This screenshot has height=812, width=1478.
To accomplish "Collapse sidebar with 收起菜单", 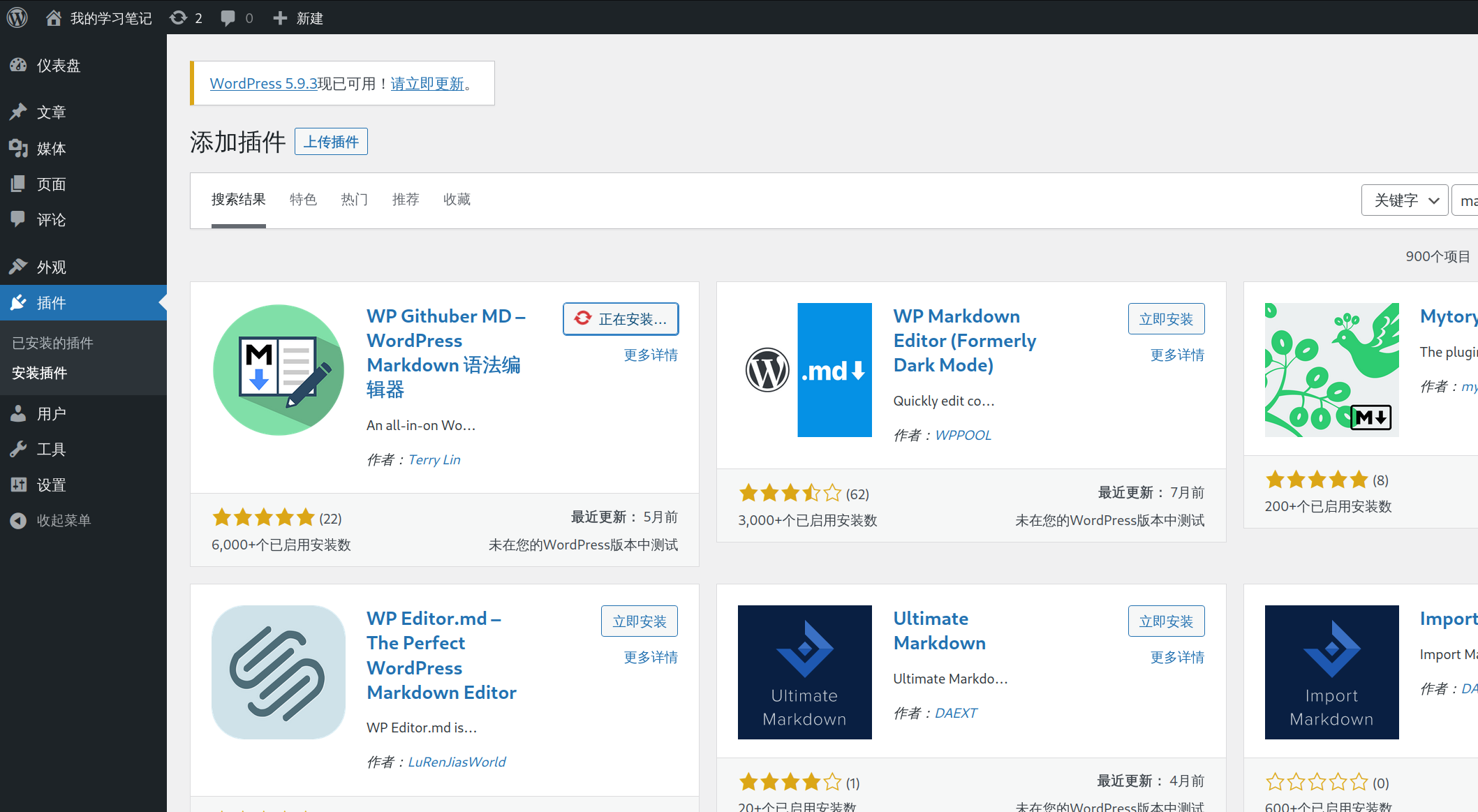I will coord(64,520).
